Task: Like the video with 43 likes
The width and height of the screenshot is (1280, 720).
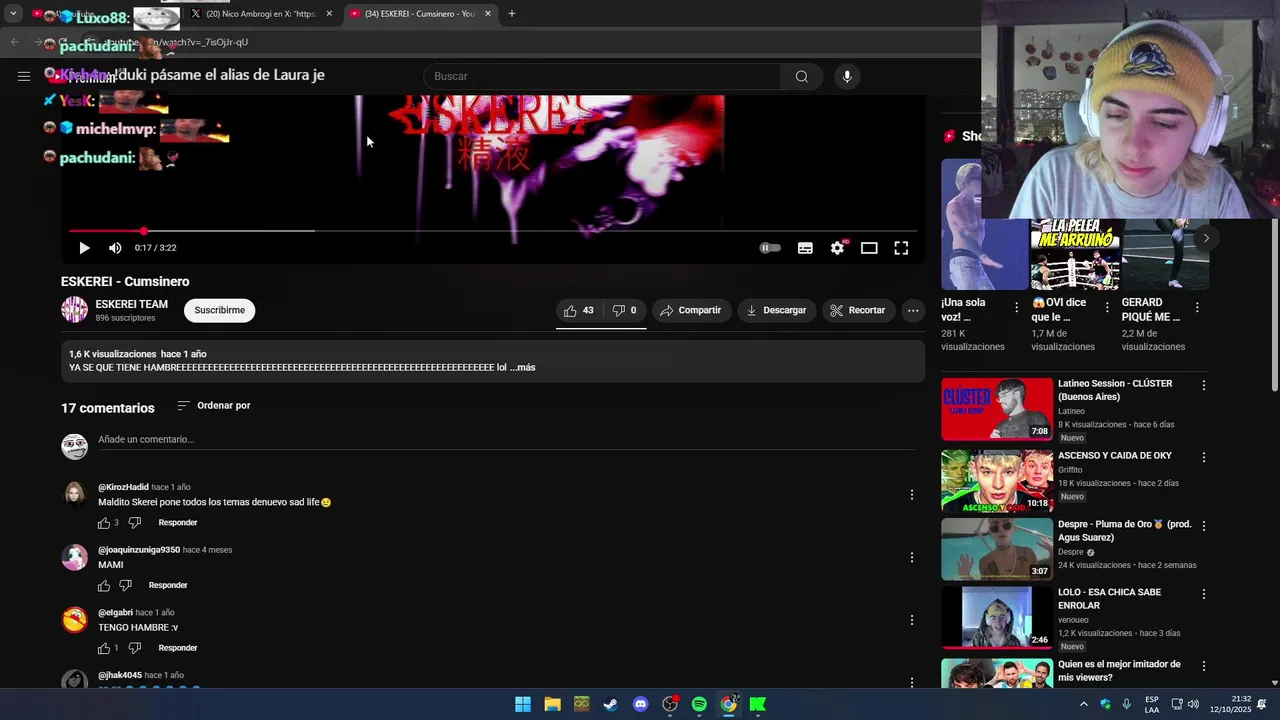Action: pyautogui.click(x=579, y=311)
